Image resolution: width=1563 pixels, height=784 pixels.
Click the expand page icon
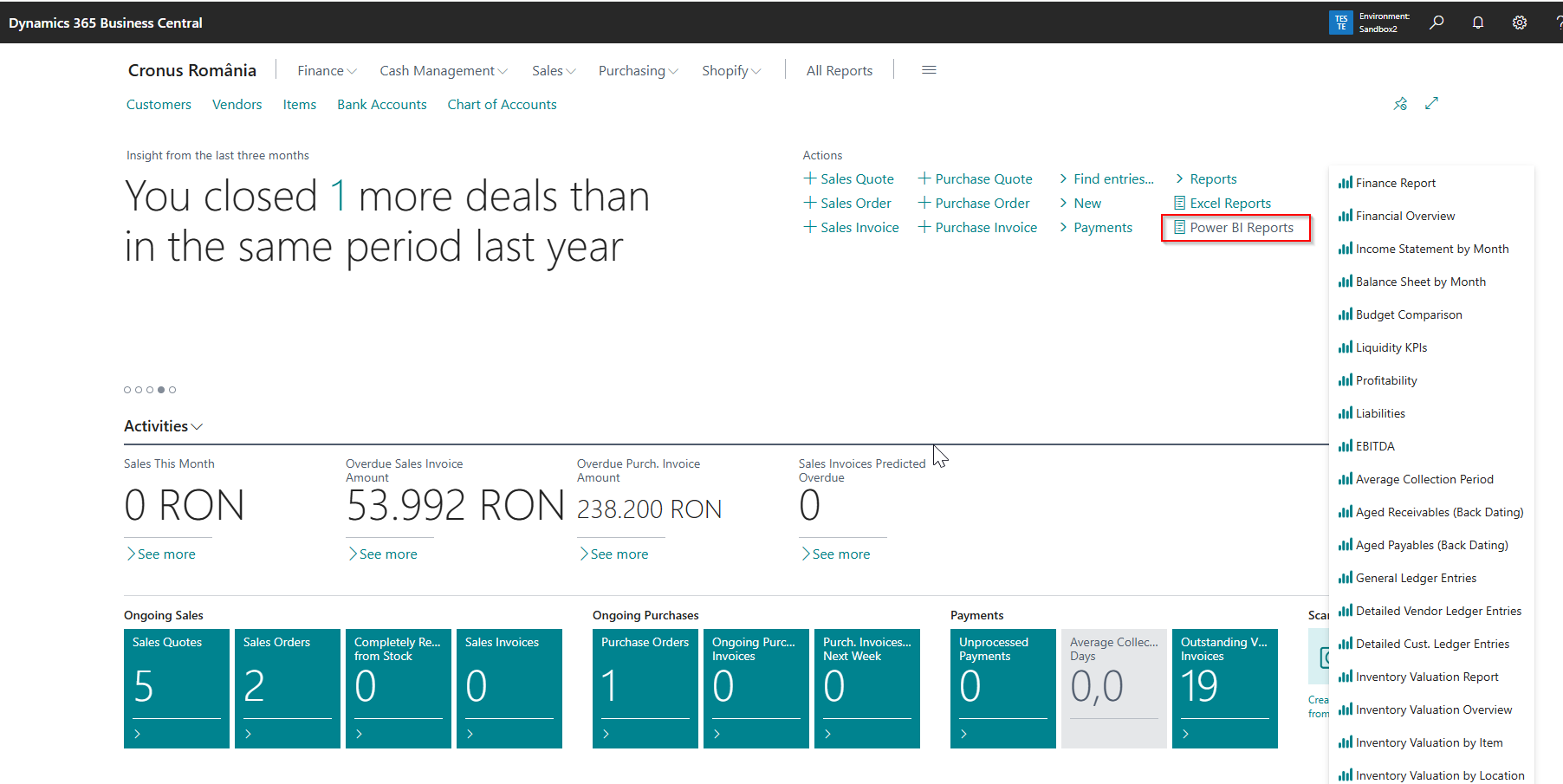click(x=1432, y=103)
